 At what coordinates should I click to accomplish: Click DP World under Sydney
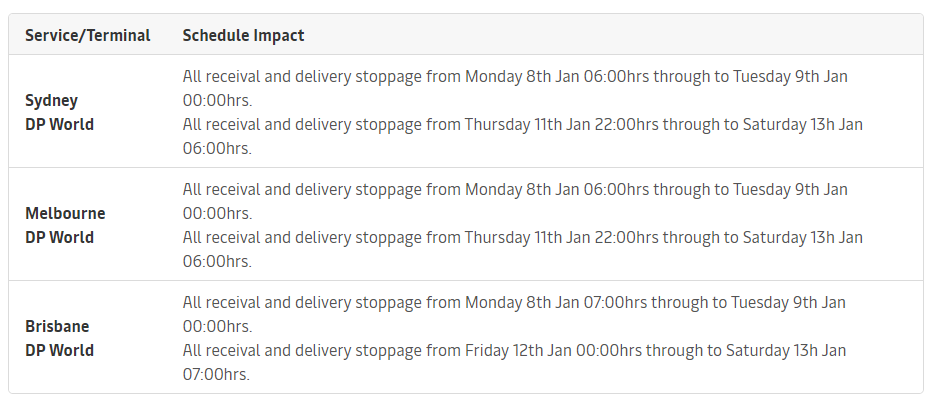[x=59, y=124]
